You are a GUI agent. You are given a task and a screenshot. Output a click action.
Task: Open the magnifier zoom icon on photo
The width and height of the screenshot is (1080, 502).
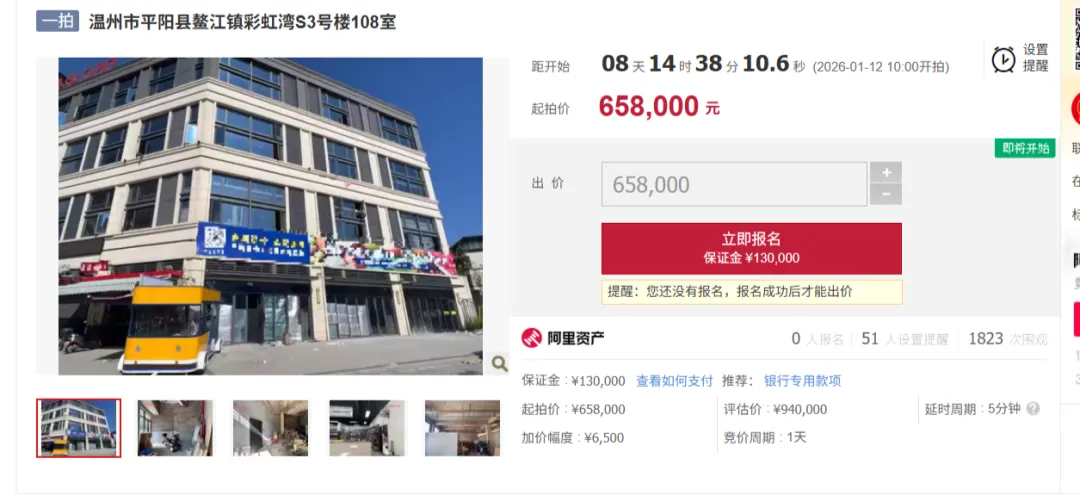tap(499, 364)
